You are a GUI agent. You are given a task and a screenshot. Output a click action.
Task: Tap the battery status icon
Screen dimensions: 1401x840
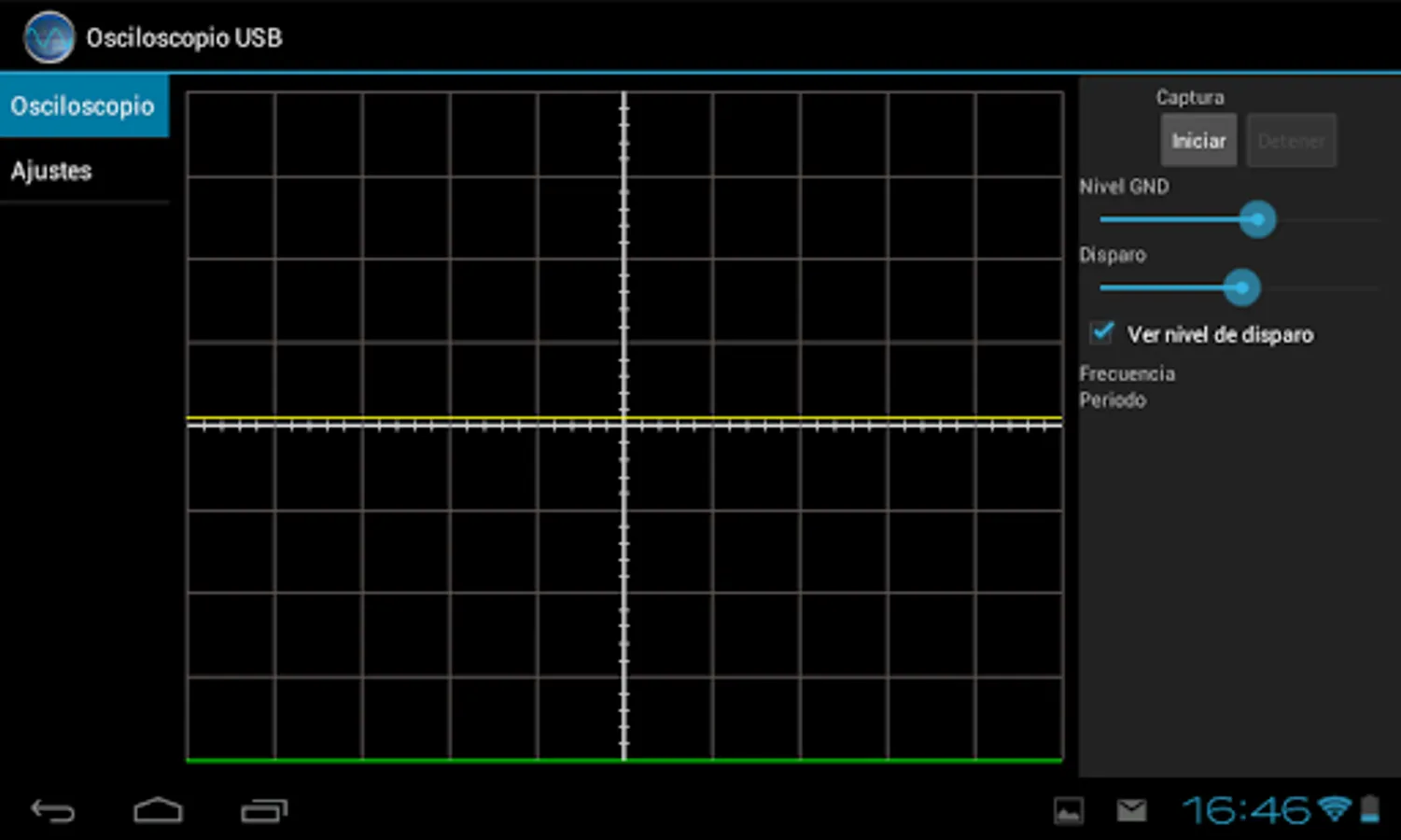click(1369, 809)
